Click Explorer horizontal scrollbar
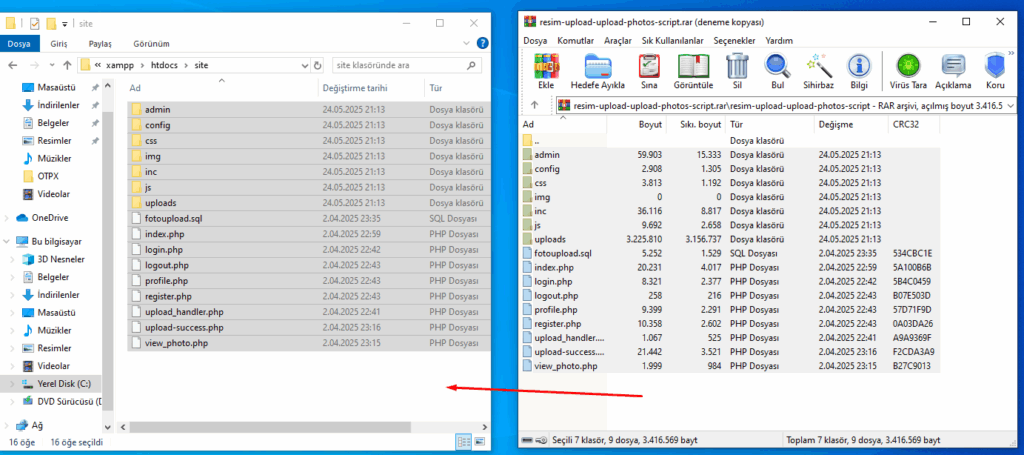This screenshot has height=455, width=1024. pos(270,427)
